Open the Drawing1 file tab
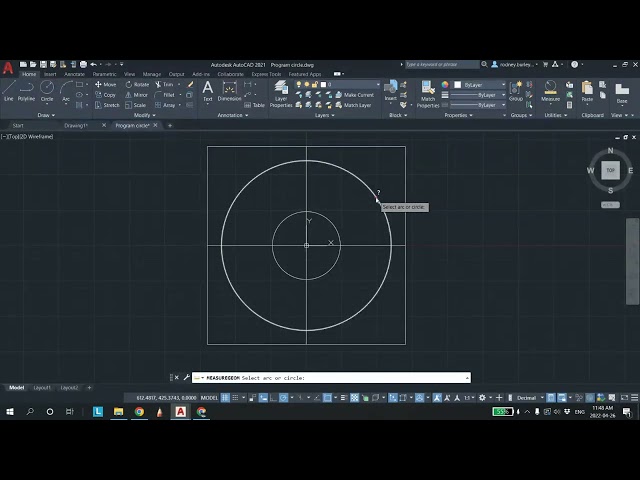 coord(76,125)
